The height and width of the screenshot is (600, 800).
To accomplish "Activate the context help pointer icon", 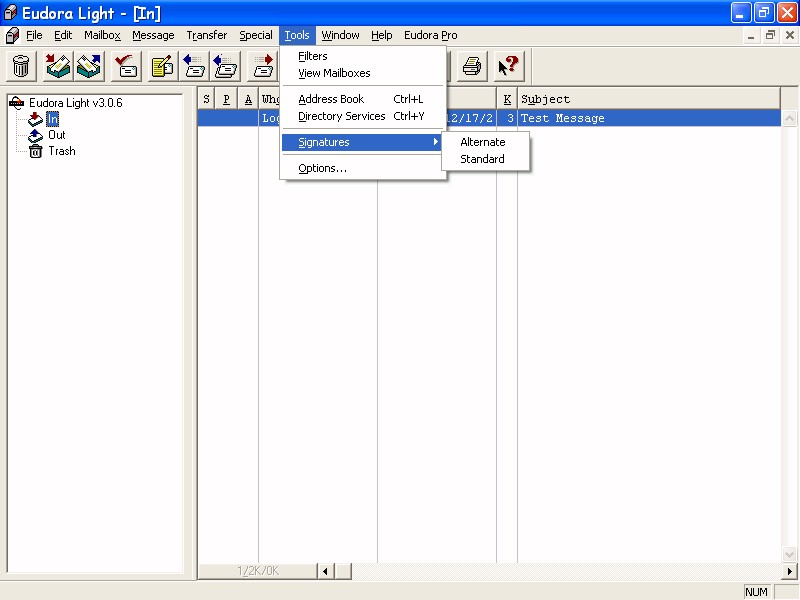I will pyautogui.click(x=509, y=66).
